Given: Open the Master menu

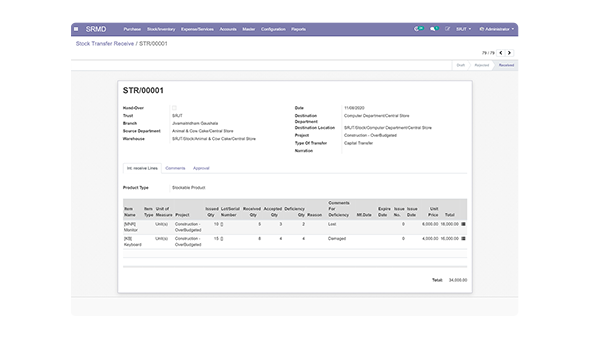Looking at the screenshot, I should [x=249, y=29].
